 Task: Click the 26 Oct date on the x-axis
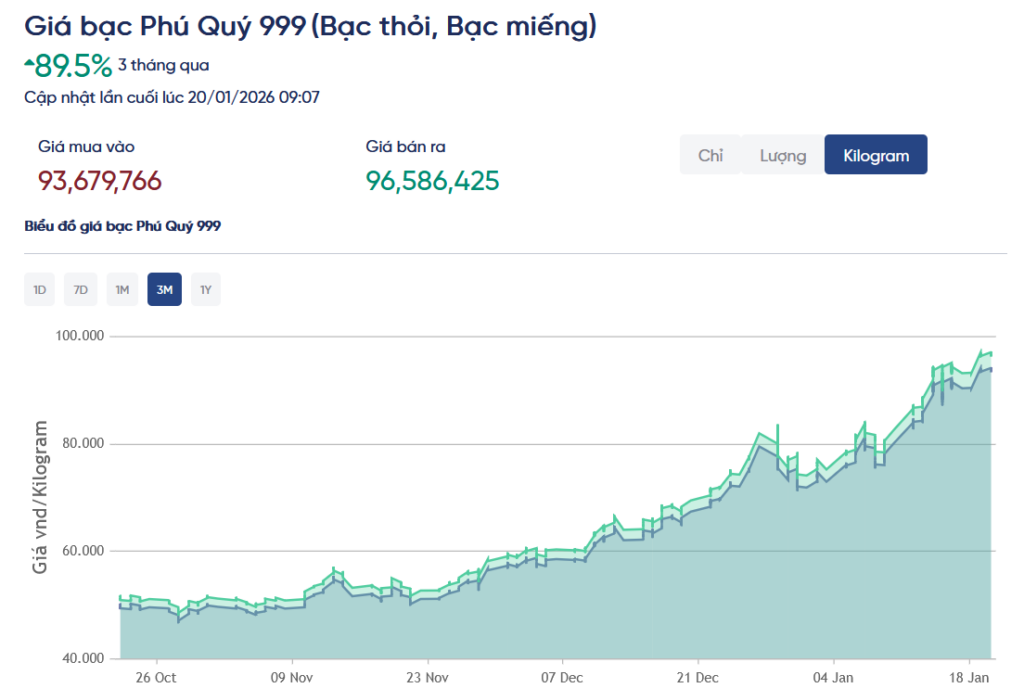[x=156, y=675]
